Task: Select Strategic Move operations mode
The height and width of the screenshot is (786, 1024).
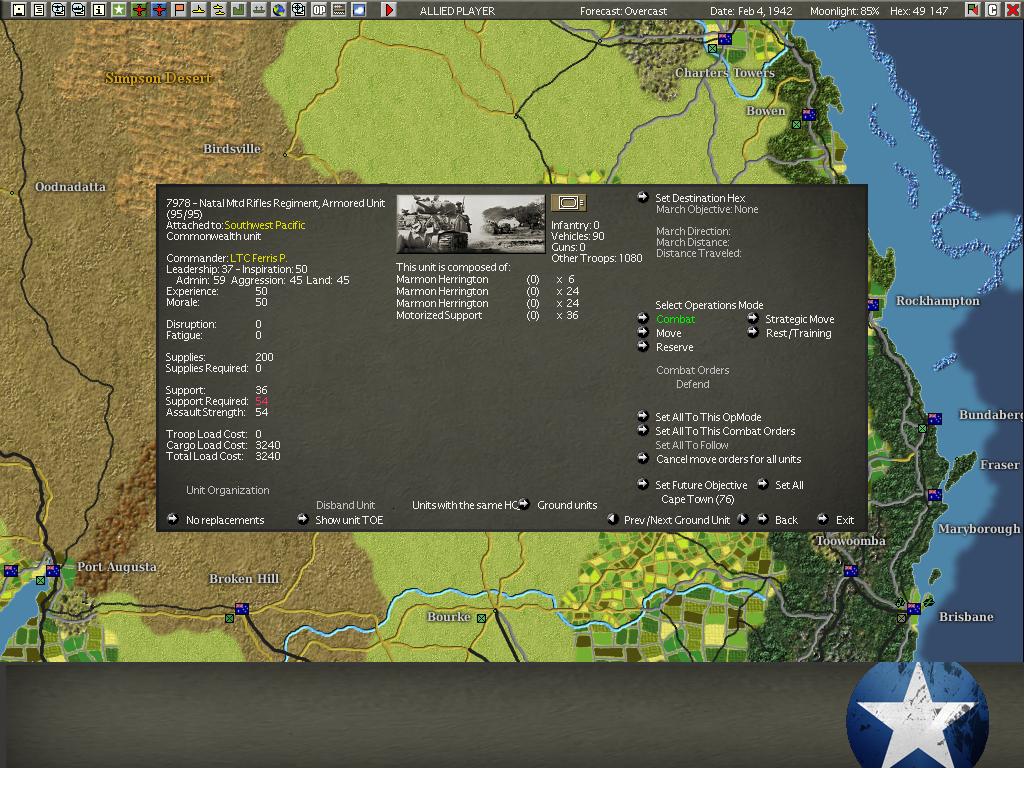Action: 799,319
